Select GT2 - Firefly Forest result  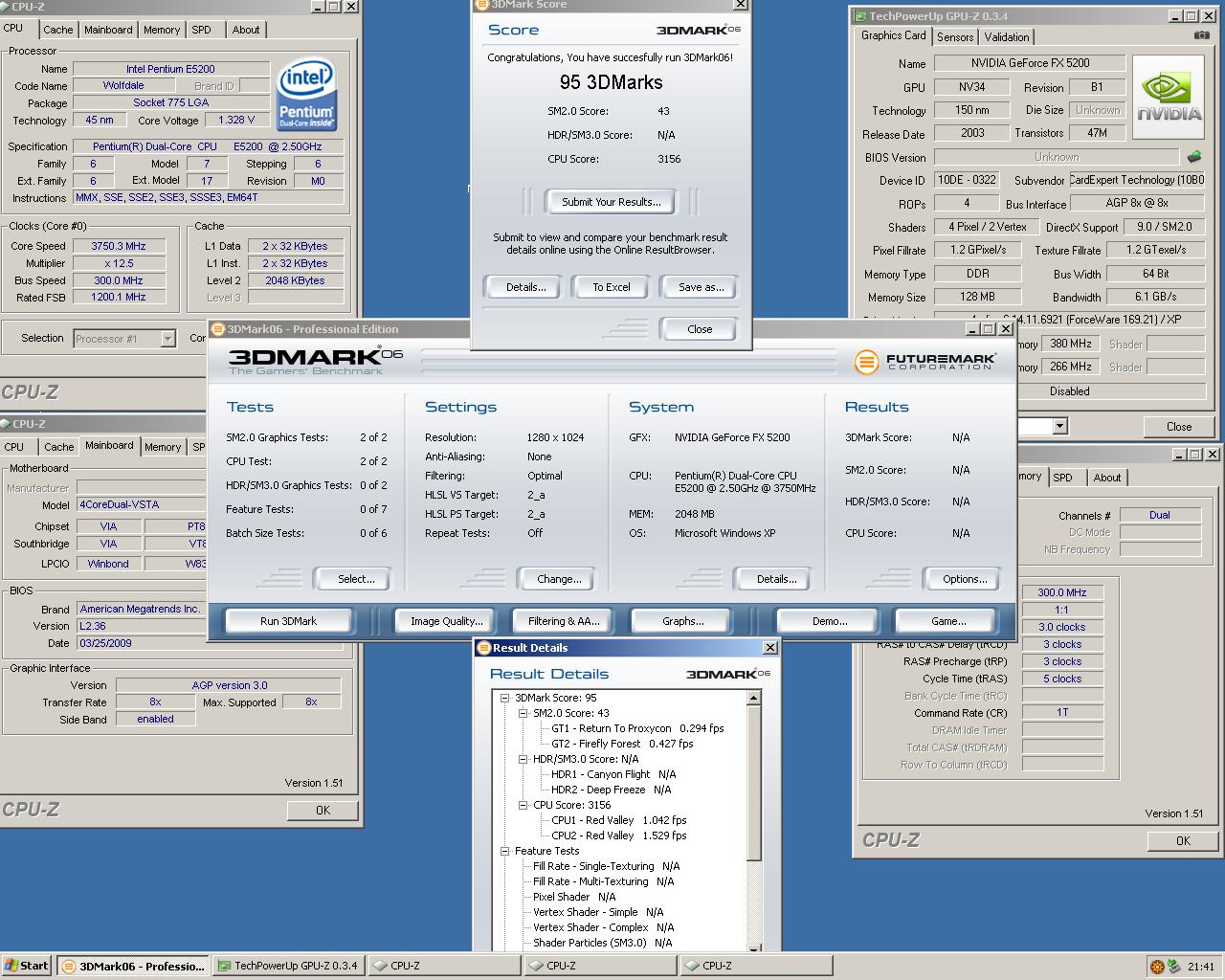622,744
